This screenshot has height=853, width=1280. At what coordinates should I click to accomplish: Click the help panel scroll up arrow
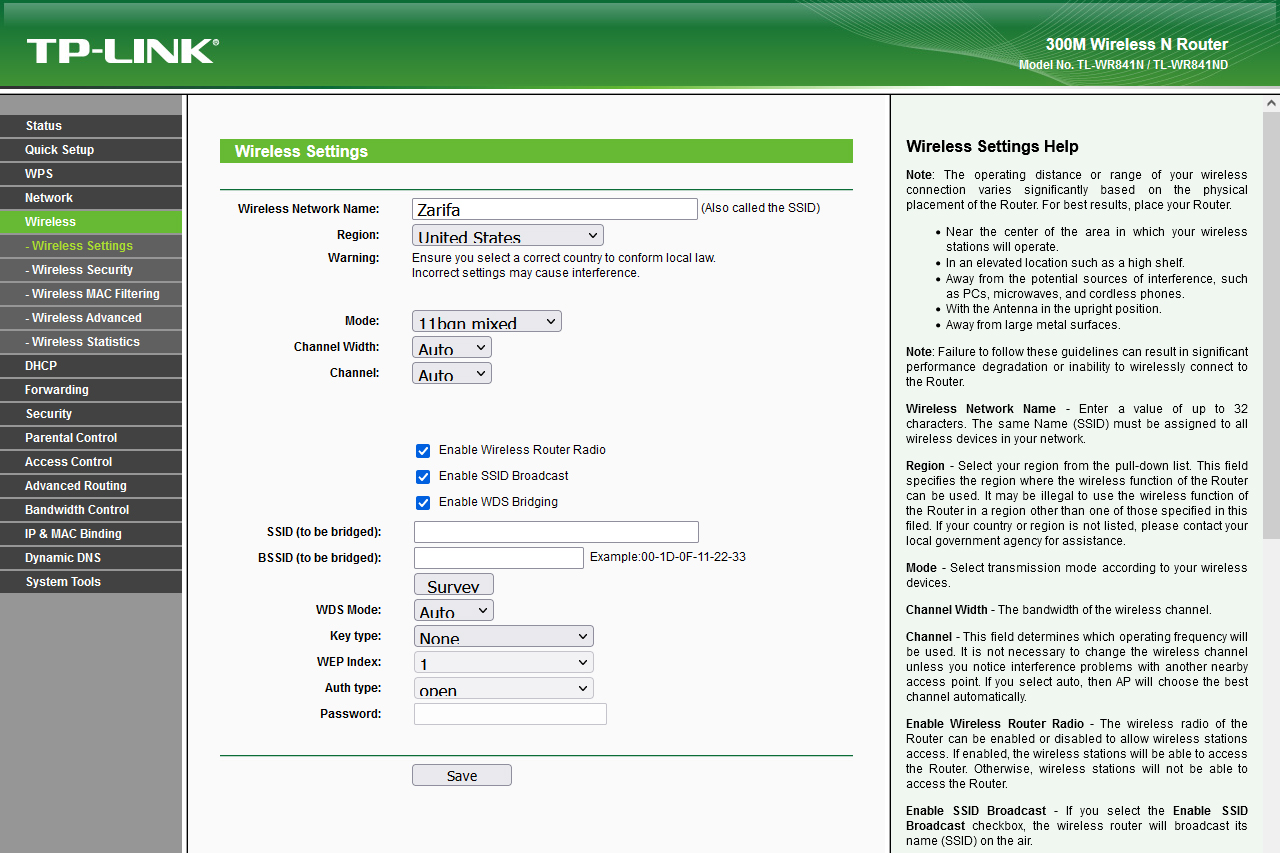1271,103
